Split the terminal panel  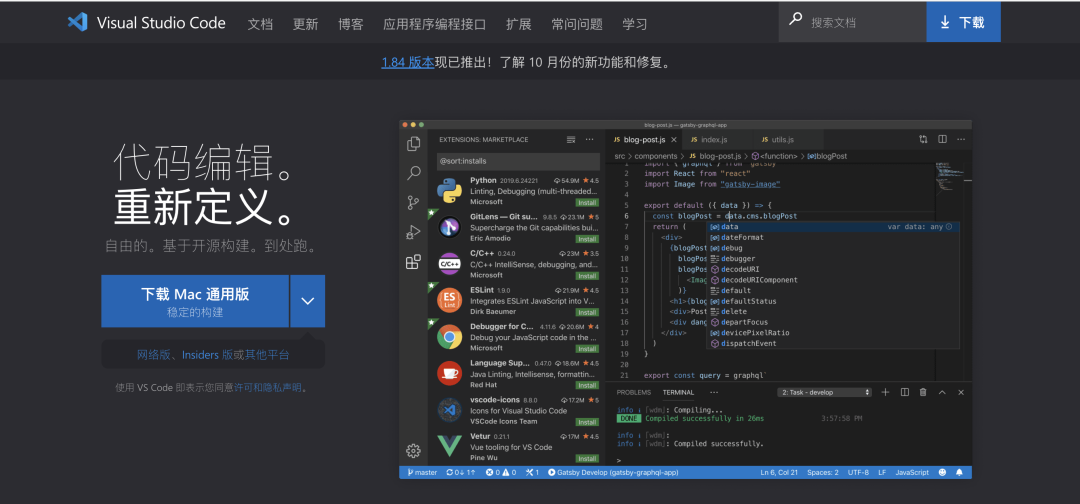point(904,392)
